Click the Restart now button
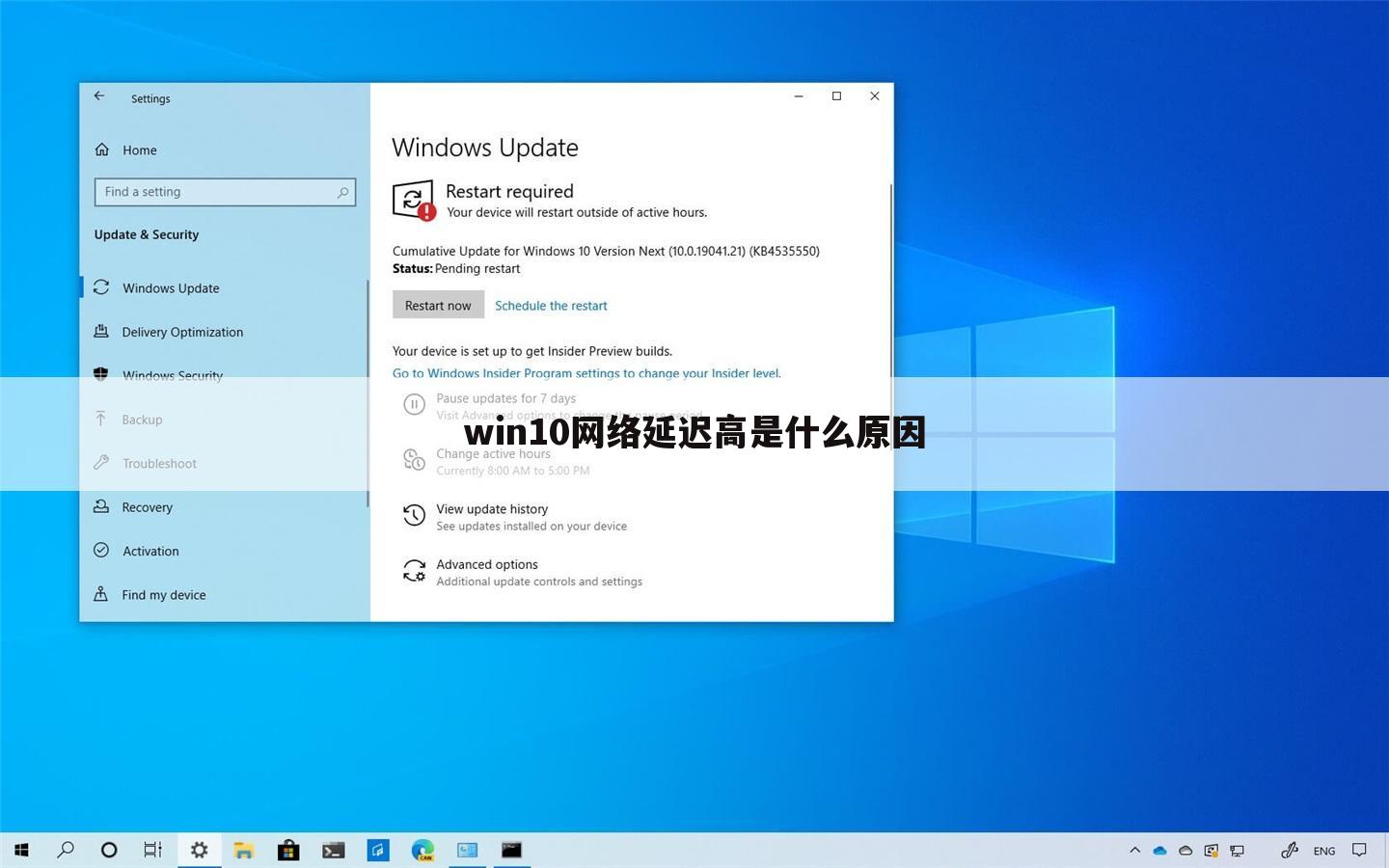 438,305
